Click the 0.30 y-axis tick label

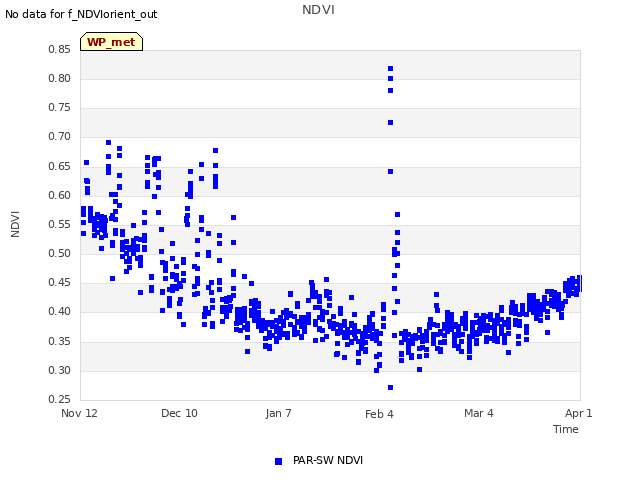[x=59, y=371]
